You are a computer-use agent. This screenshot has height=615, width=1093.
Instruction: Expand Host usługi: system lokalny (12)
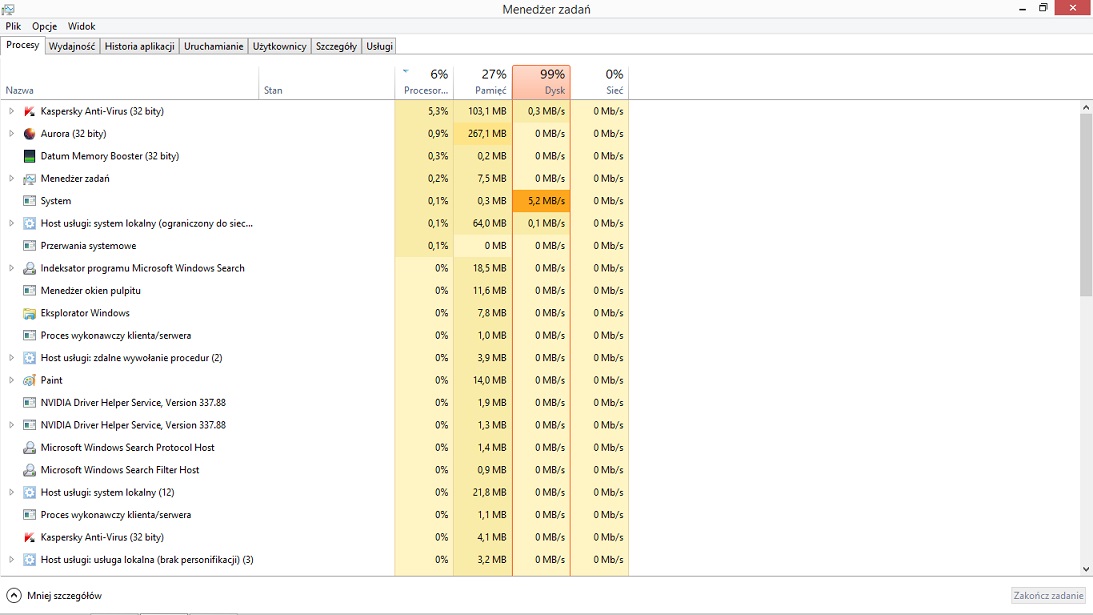click(11, 492)
